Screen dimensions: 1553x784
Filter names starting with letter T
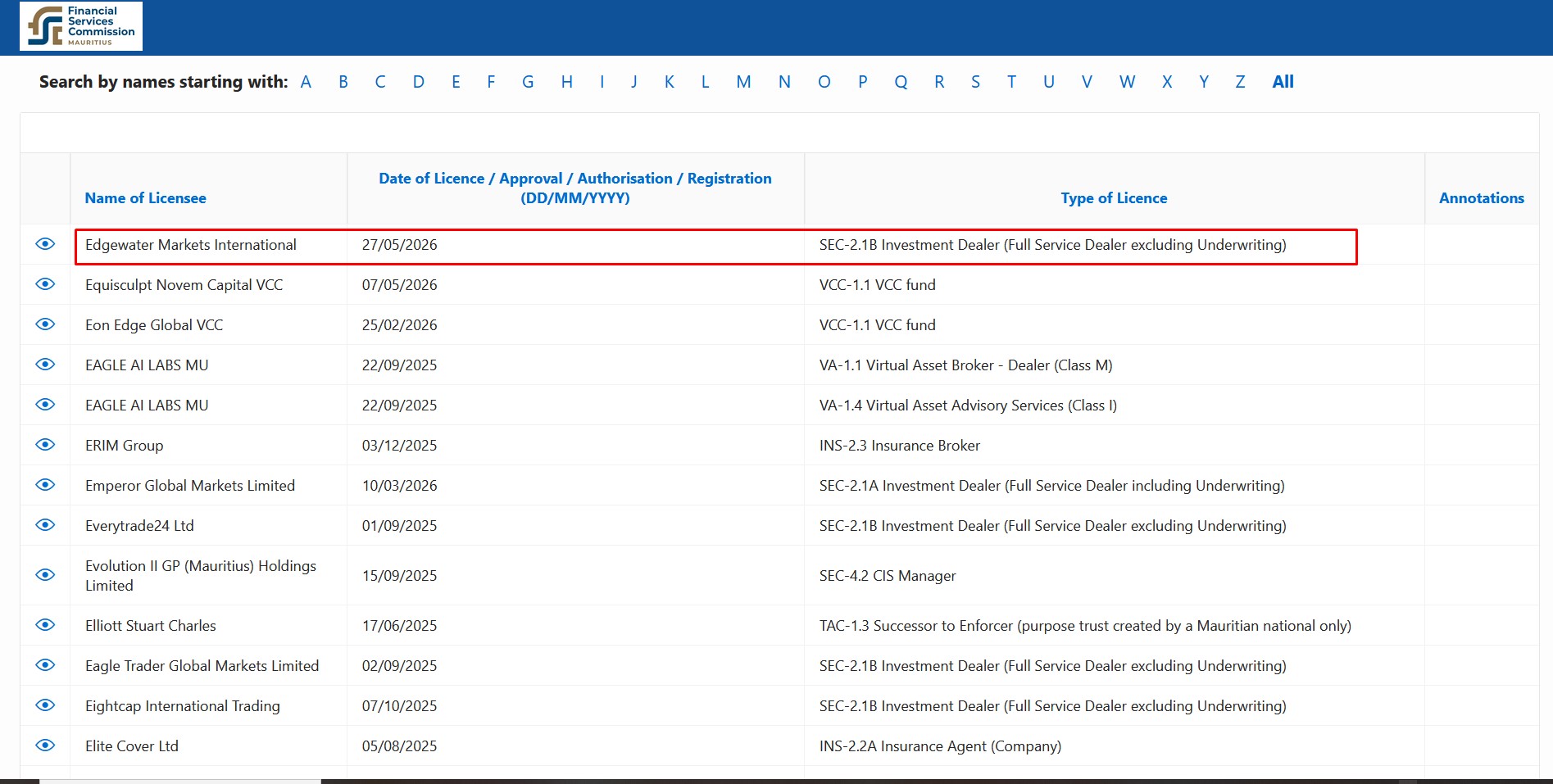coord(1012,82)
